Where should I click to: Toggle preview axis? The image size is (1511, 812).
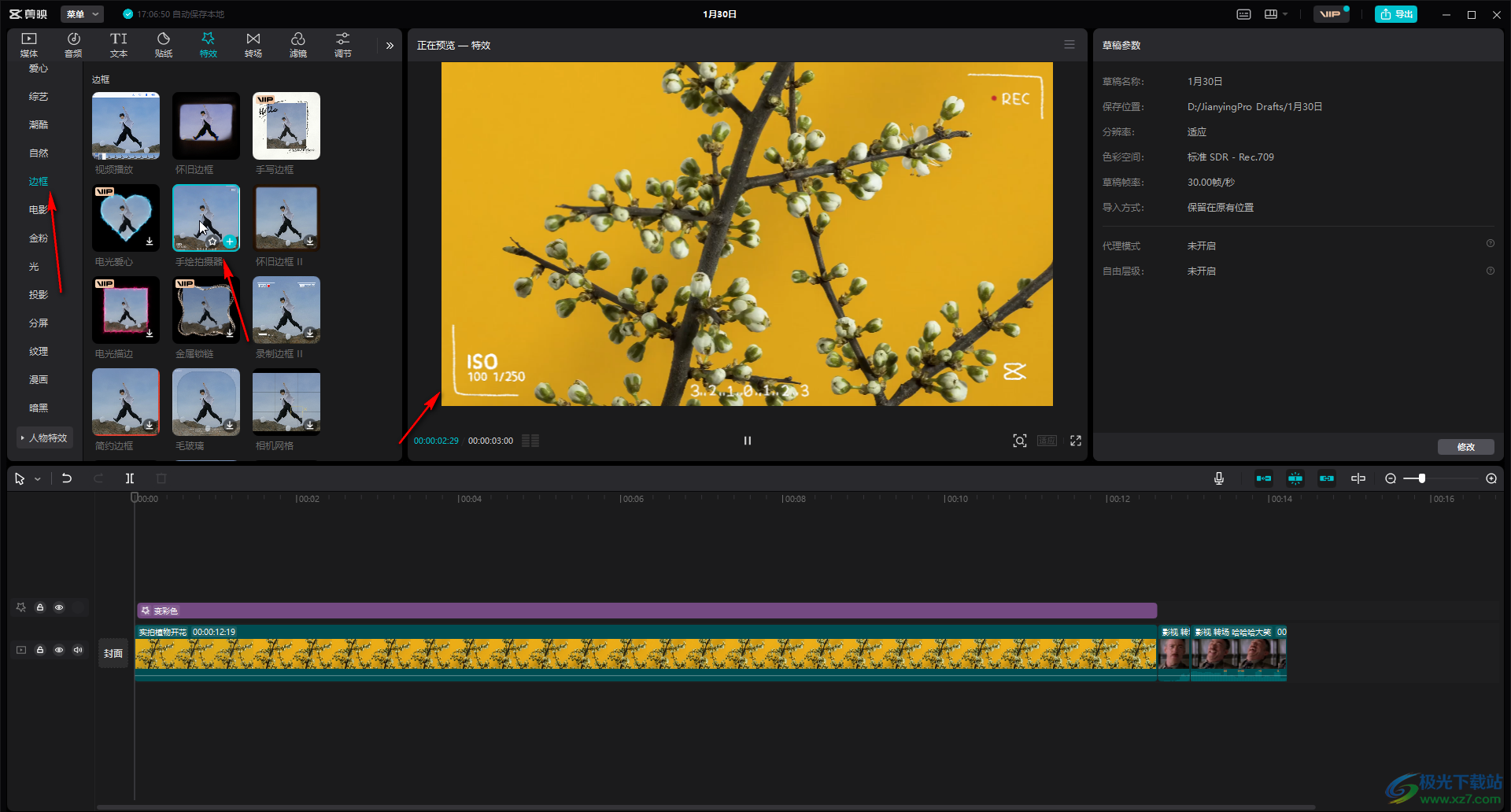[1358, 478]
